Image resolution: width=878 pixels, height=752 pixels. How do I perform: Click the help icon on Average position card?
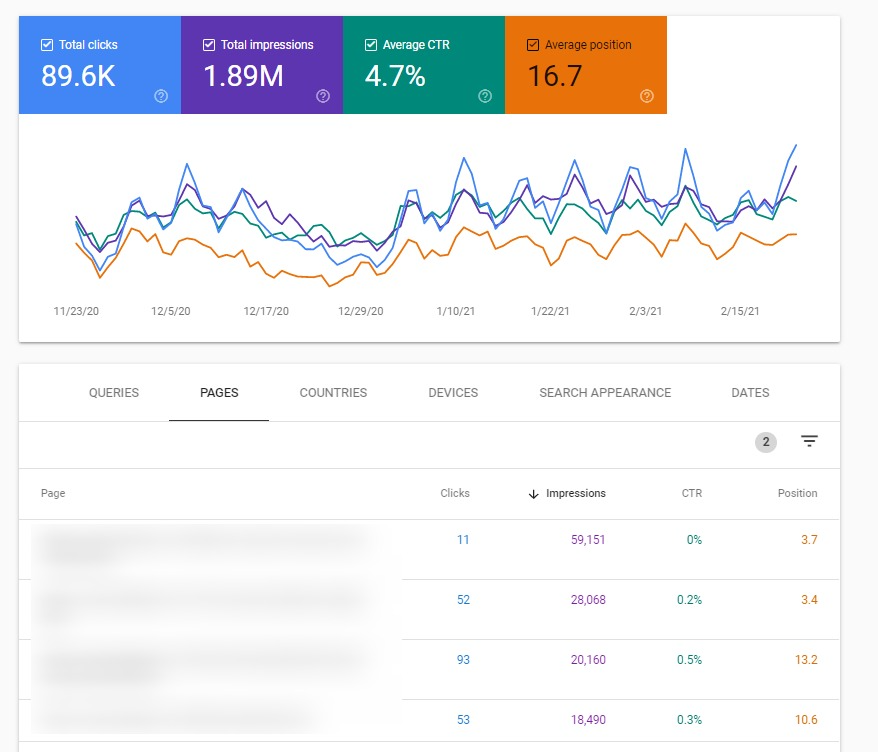(x=646, y=97)
